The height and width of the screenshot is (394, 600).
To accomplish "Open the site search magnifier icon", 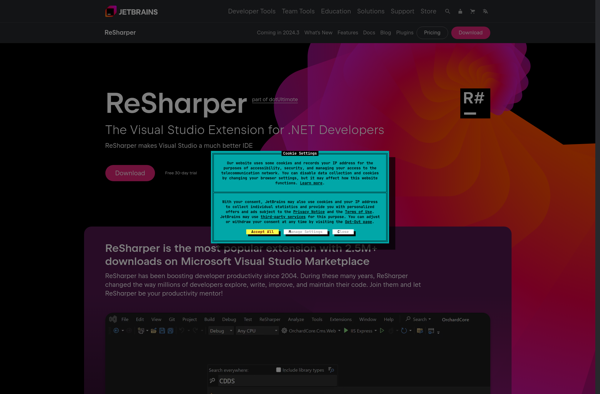I will [447, 11].
